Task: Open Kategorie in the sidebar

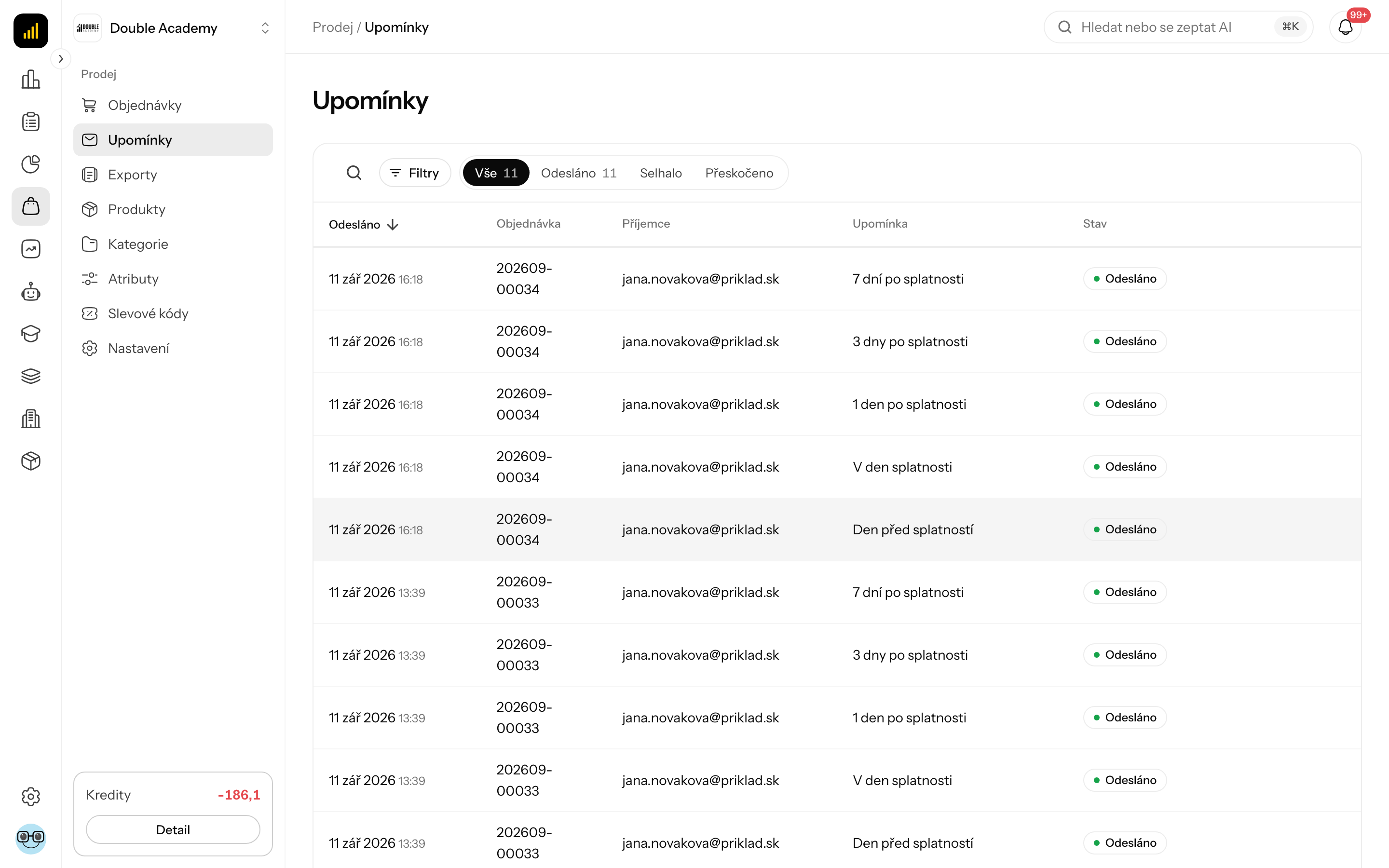Action: pyautogui.click(x=173, y=244)
